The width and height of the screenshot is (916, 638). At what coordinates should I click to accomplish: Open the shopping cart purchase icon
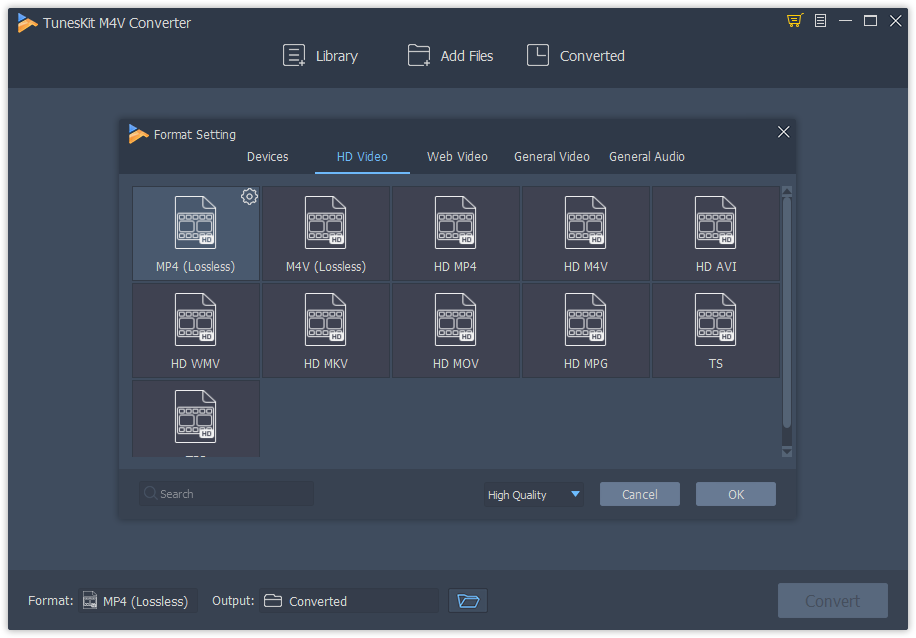point(794,21)
